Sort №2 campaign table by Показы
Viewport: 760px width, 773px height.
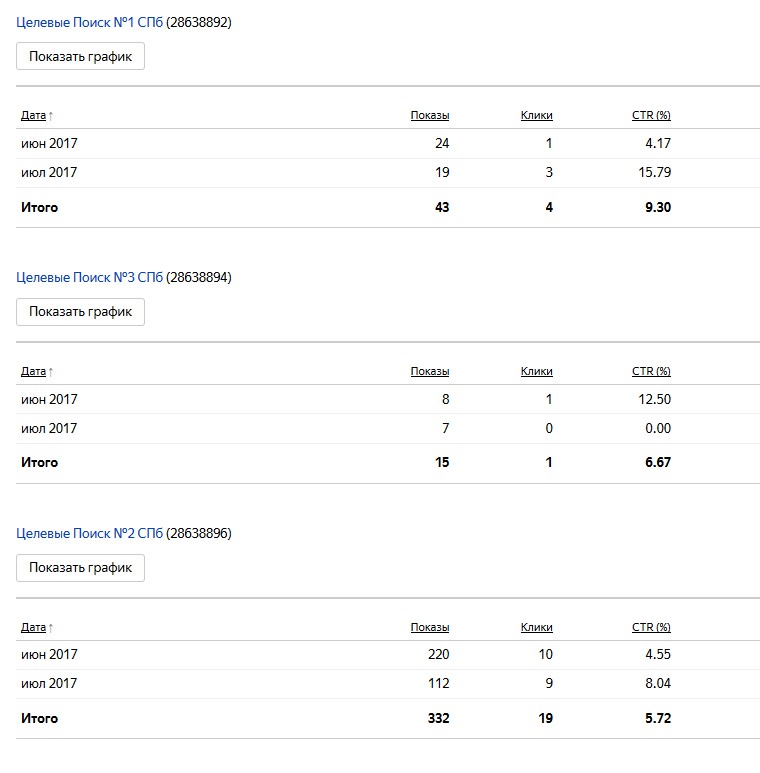[x=430, y=627]
